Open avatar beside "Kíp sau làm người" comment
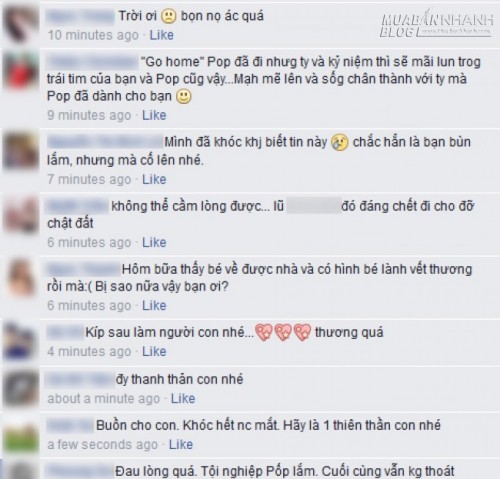The width and height of the screenshot is (500, 479). 21,342
